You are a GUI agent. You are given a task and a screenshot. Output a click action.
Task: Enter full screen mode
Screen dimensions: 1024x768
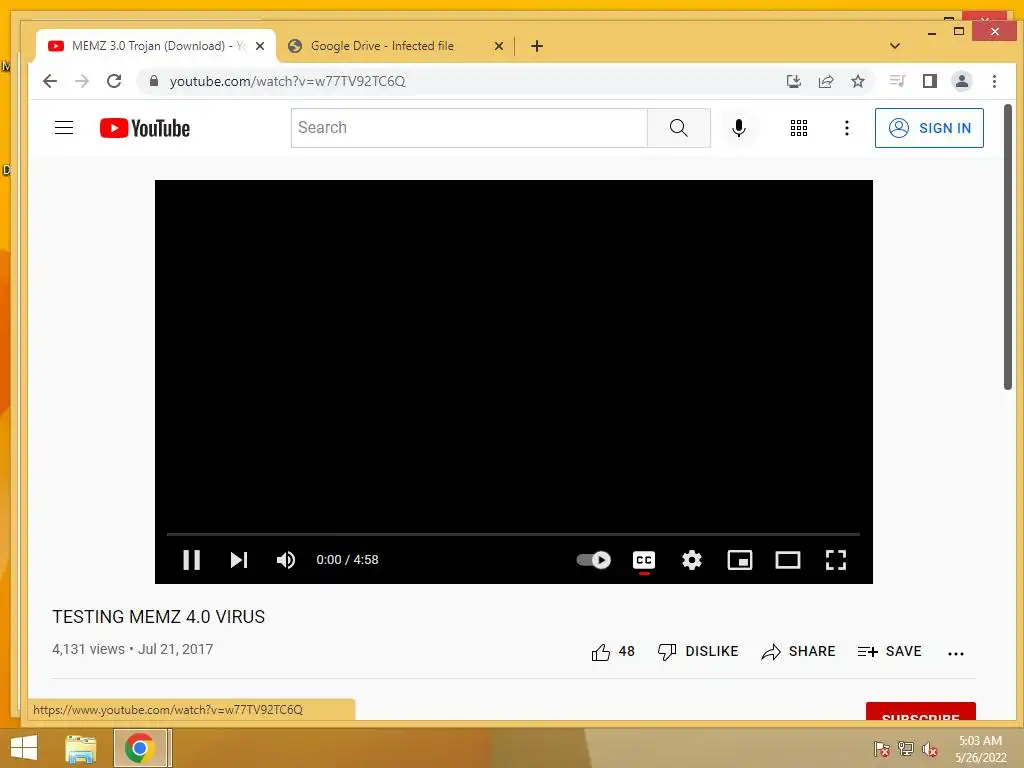coord(836,560)
